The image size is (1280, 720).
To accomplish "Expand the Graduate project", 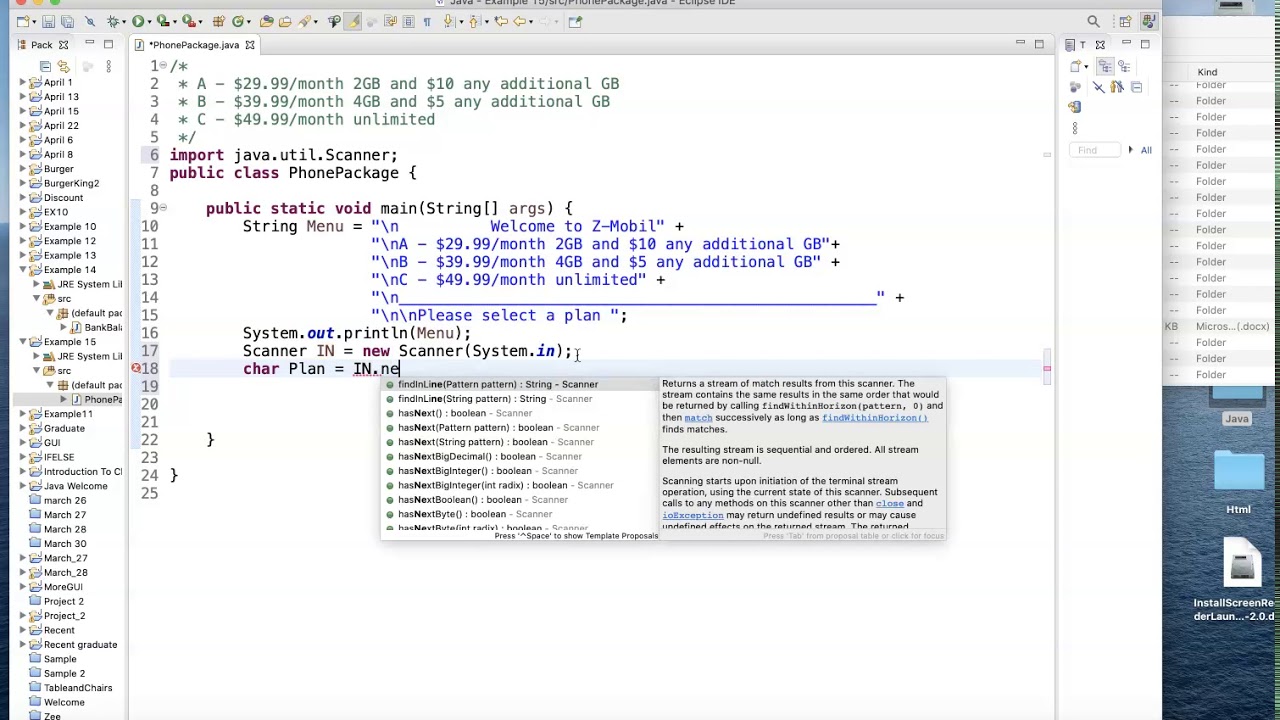I will [x=23, y=428].
